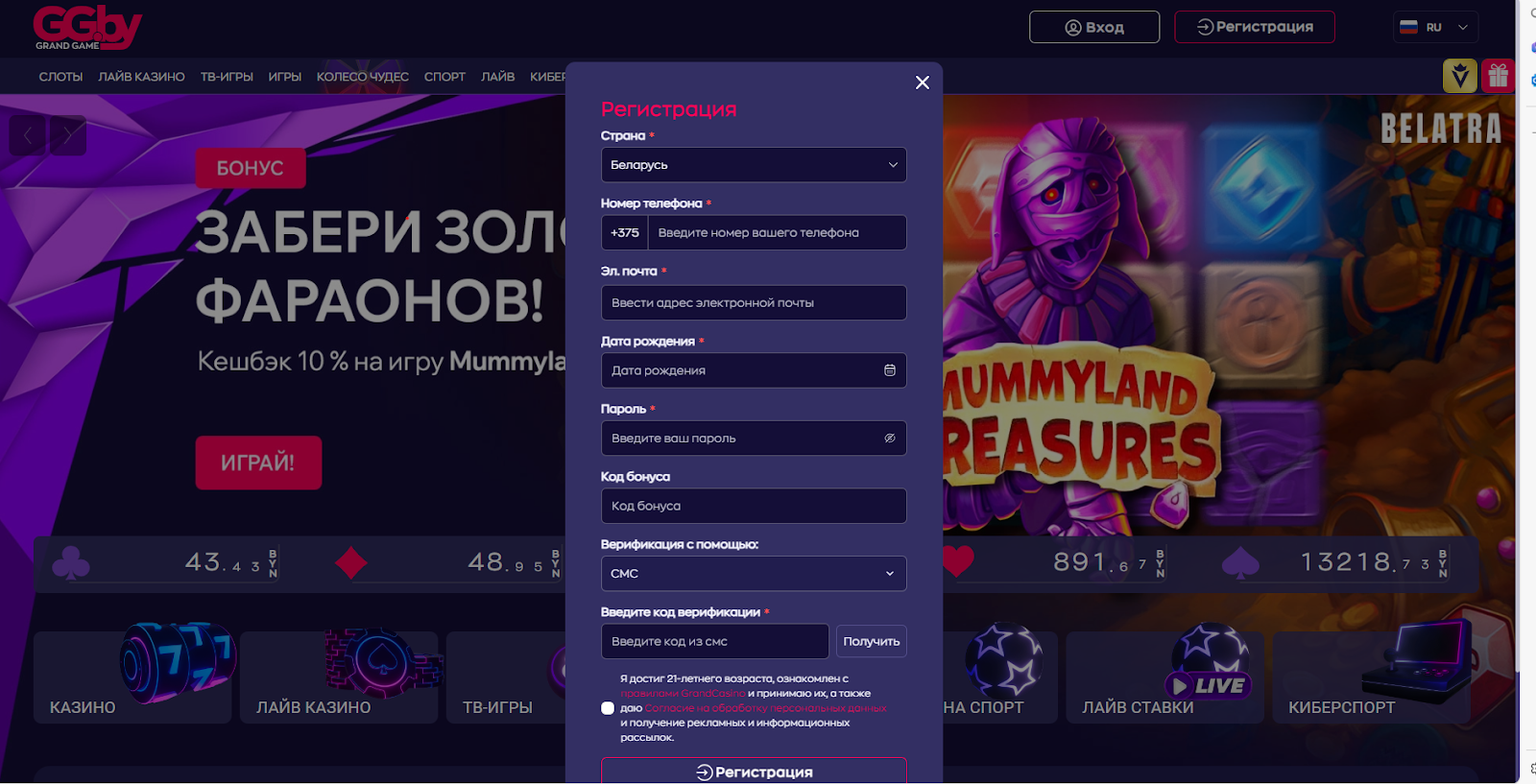1536x784 pixels.
Task: Open the ТВ-ИГРЫ category tile
Action: [x=506, y=677]
